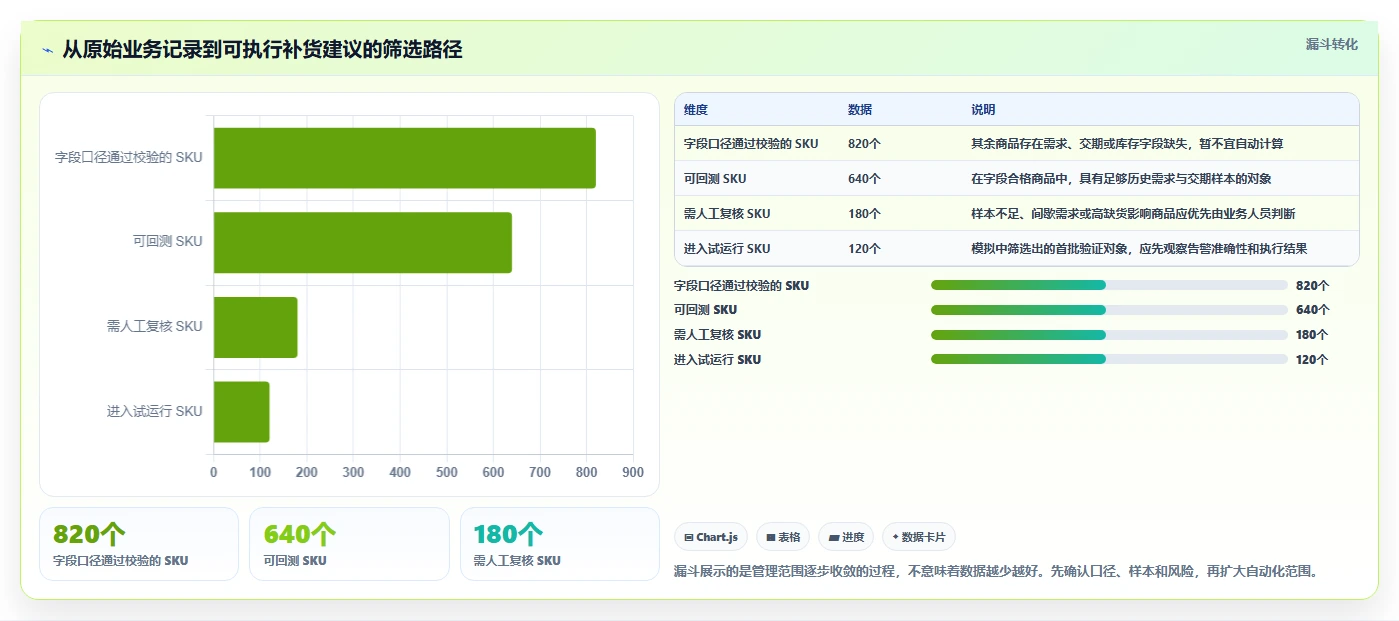Click the x-axis tick label 500
The width and height of the screenshot is (1399, 621).
[447, 472]
